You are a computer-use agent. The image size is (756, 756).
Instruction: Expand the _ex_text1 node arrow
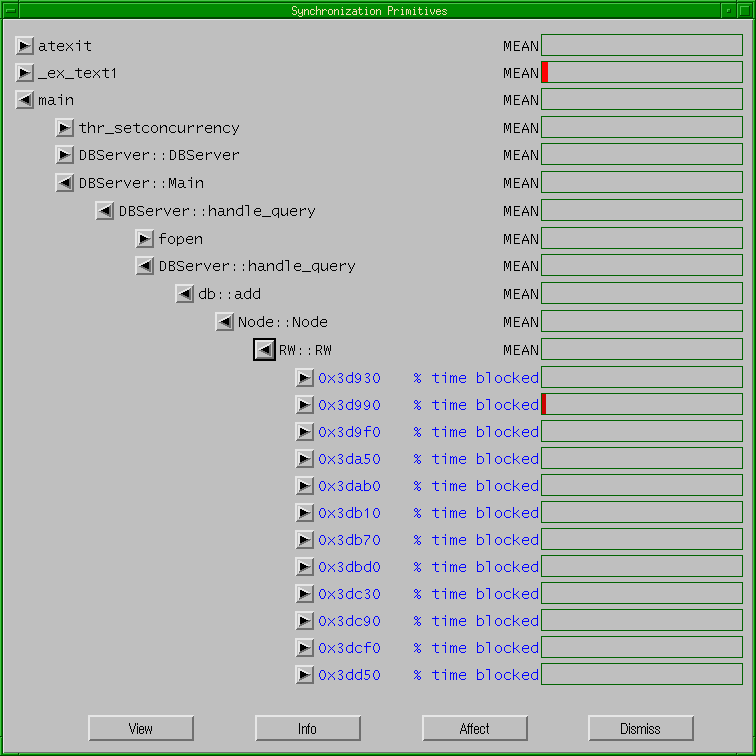point(25,73)
